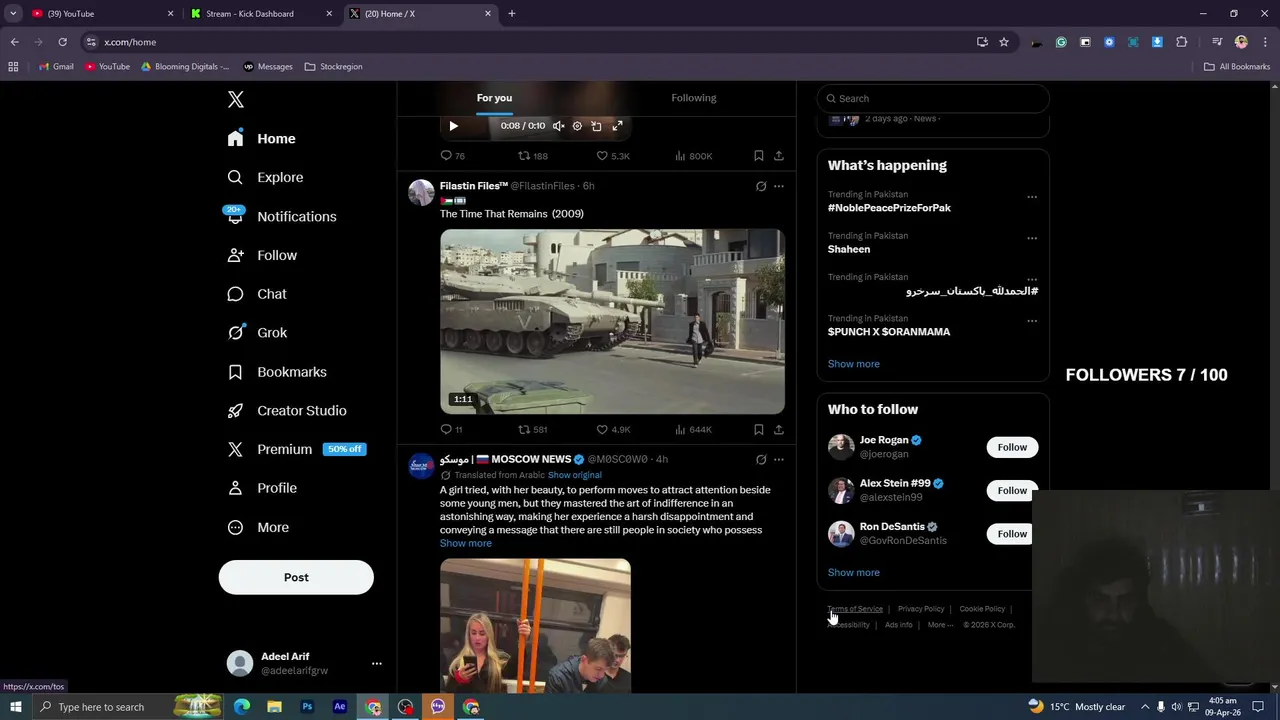Open more options on MOSCOW NEWS post
This screenshot has height=720, width=1280.
point(779,459)
